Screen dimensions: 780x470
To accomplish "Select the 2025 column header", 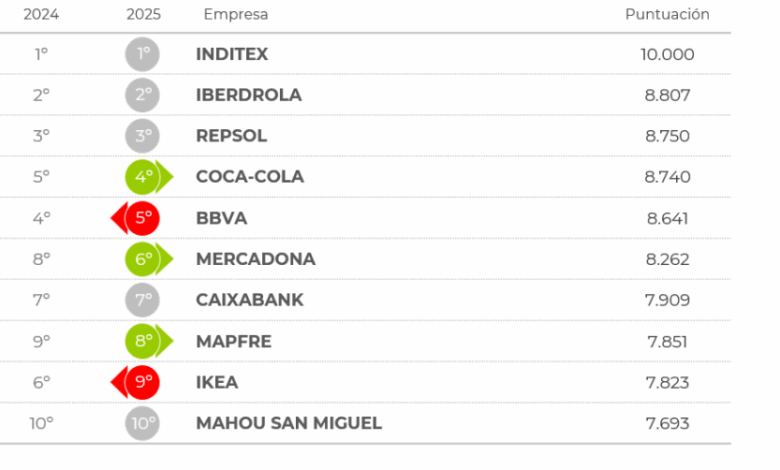I will coord(143,15).
